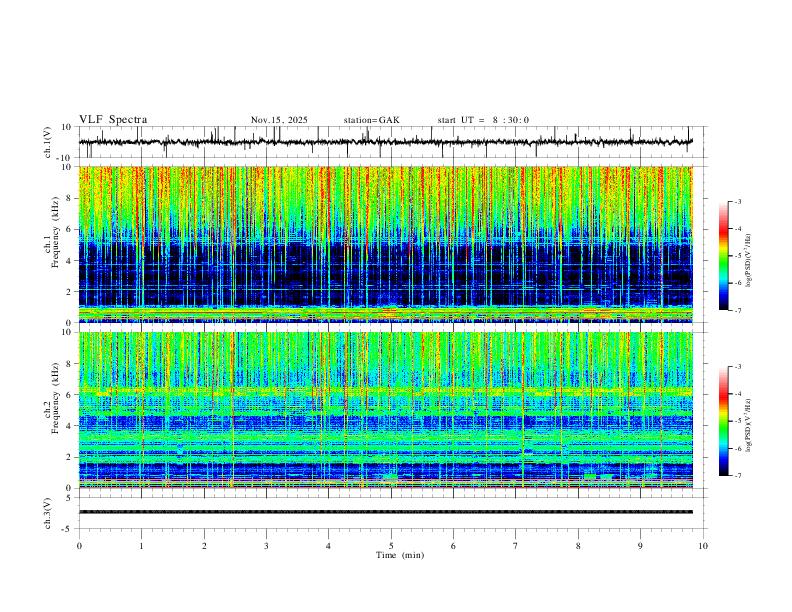This screenshot has height=612, width=792.
Task: Click the "VLF Spectra" plot title
Action: tap(113, 120)
